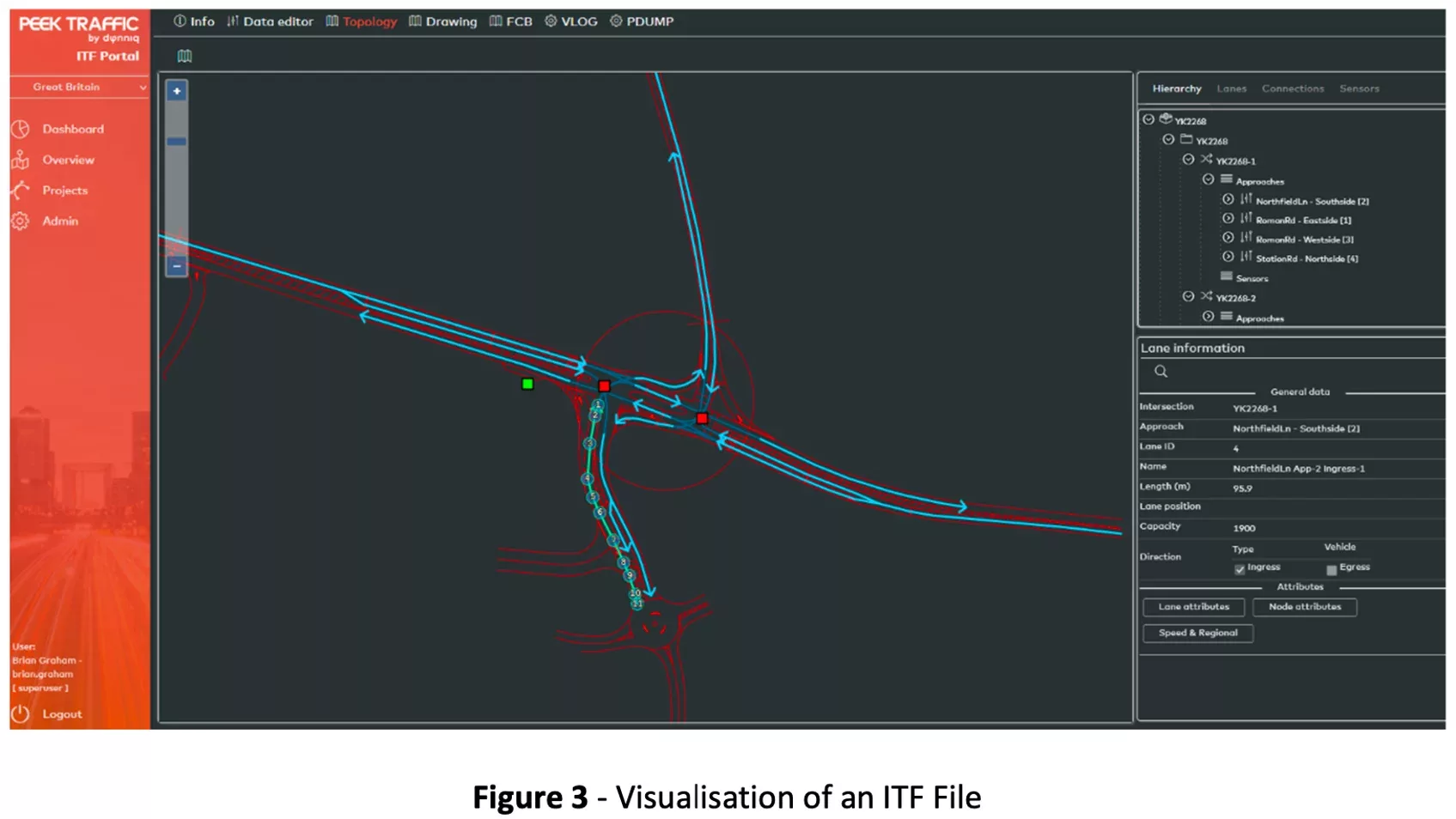This screenshot has width=1456, height=819.
Task: Select the green square node on map
Action: (x=527, y=384)
